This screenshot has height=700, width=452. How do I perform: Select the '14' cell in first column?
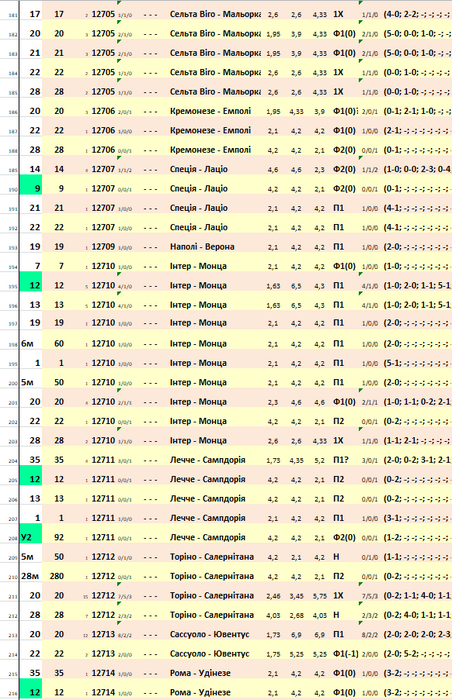35,169
